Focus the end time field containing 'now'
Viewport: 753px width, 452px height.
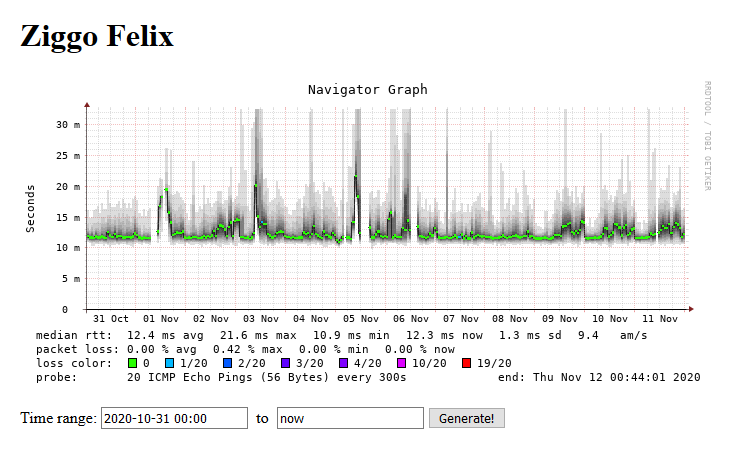(350, 418)
